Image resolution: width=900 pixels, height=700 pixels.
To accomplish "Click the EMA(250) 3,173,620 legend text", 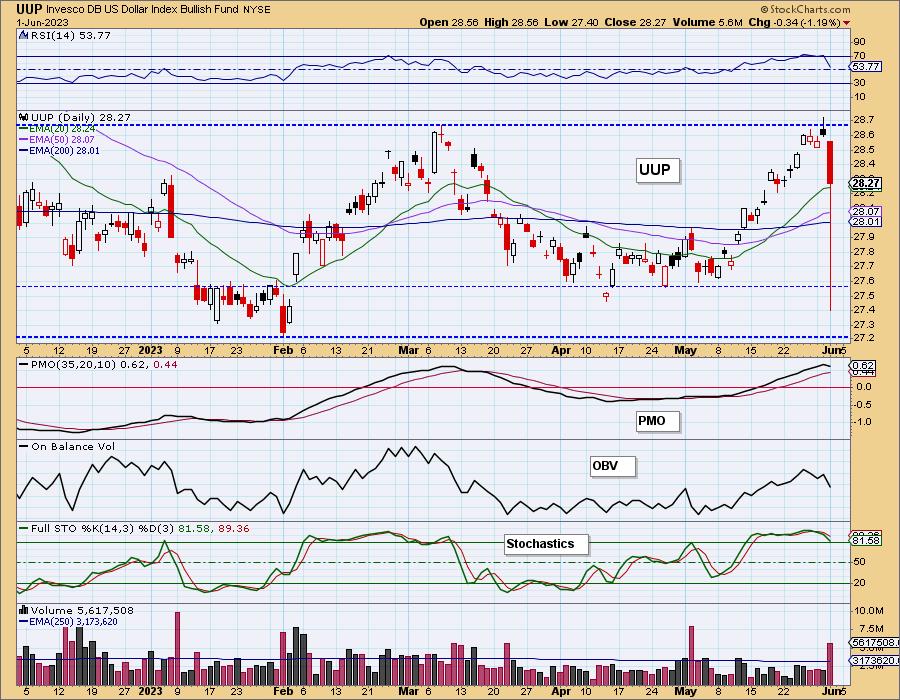I will tap(74, 621).
